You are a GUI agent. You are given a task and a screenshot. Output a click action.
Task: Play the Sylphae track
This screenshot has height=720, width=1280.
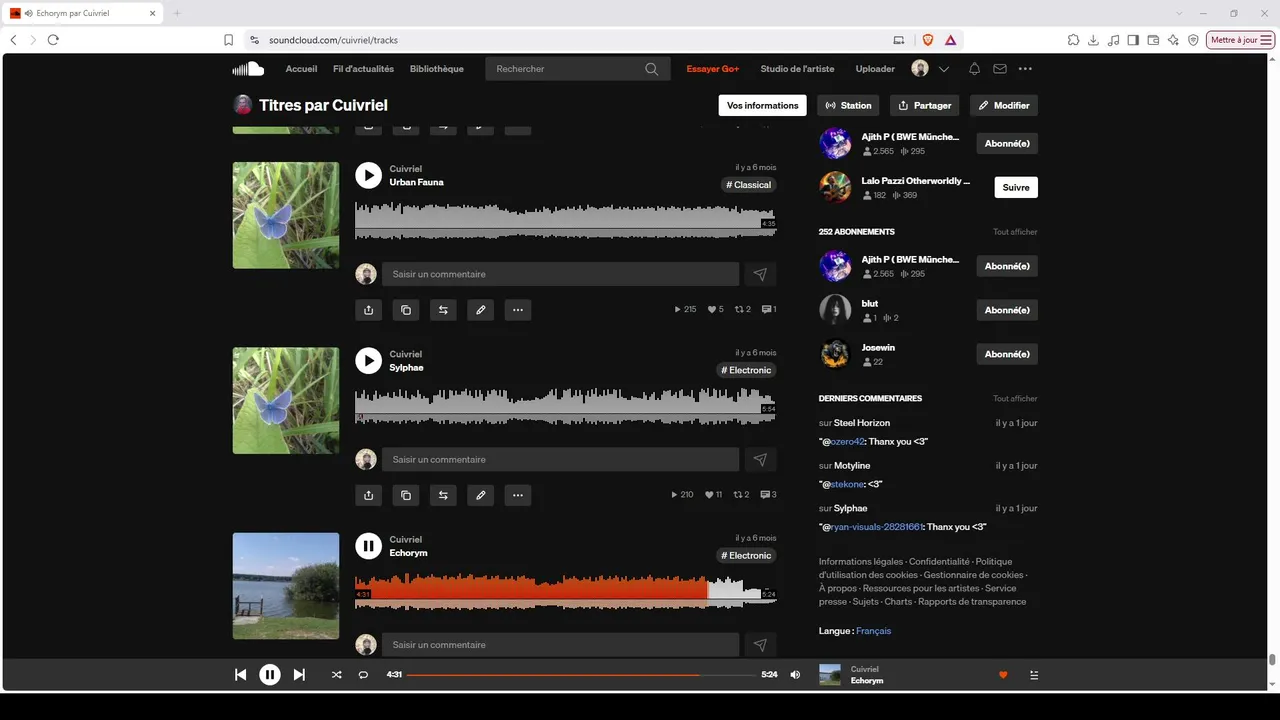point(368,360)
